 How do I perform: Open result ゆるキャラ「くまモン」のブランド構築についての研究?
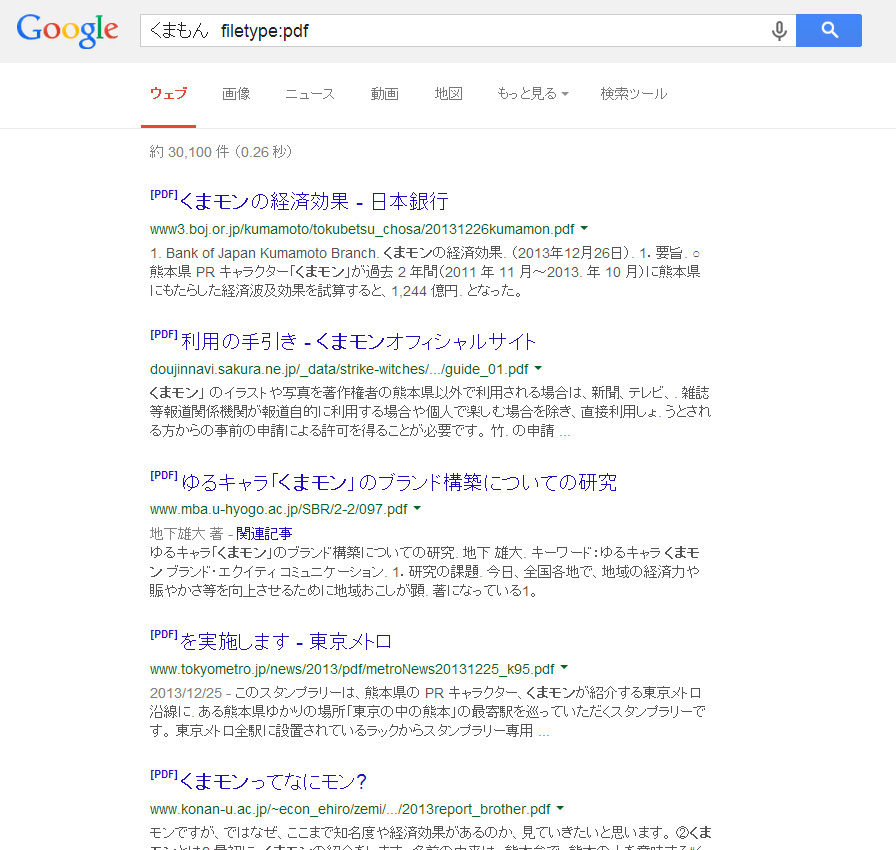pos(399,482)
